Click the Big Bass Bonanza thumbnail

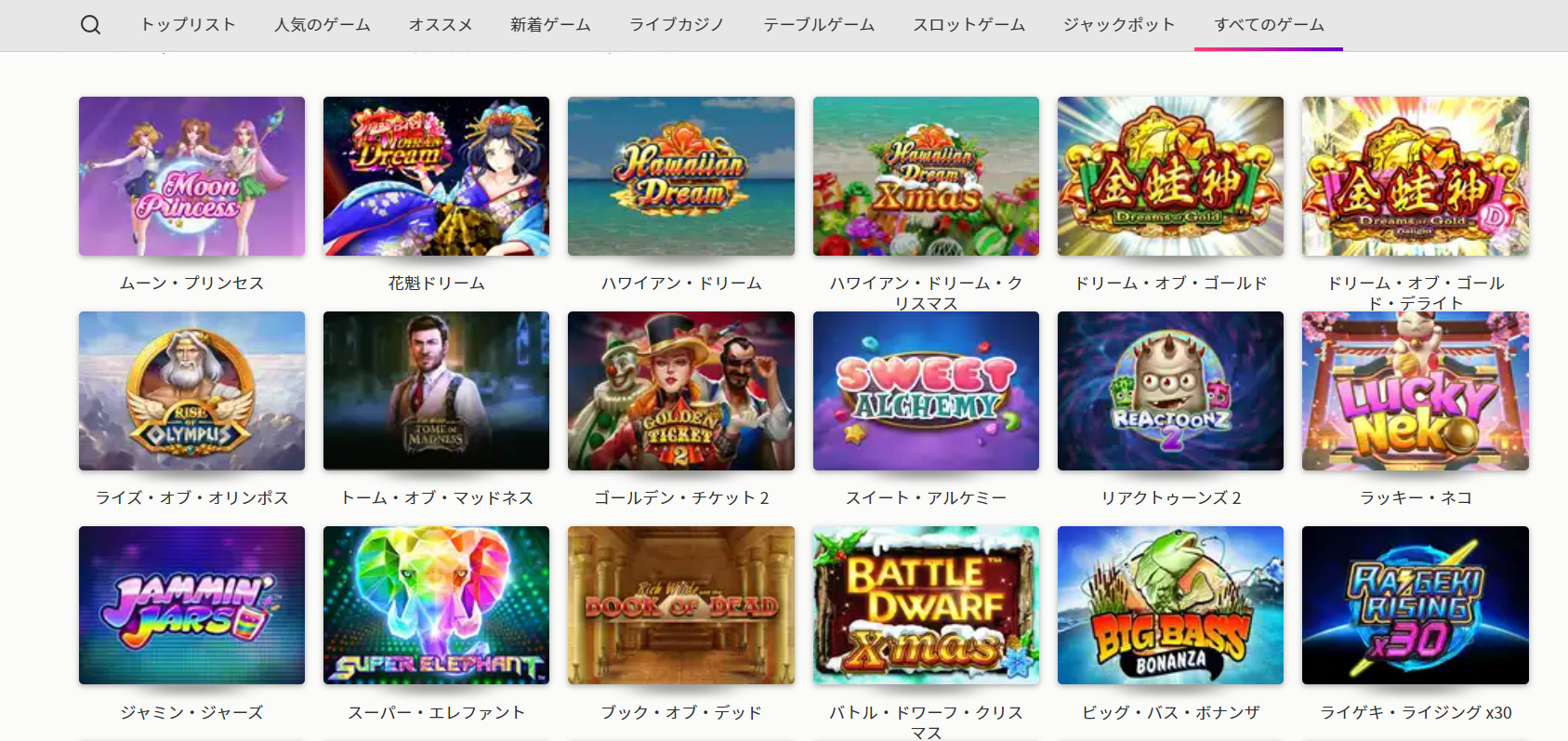pos(1170,605)
